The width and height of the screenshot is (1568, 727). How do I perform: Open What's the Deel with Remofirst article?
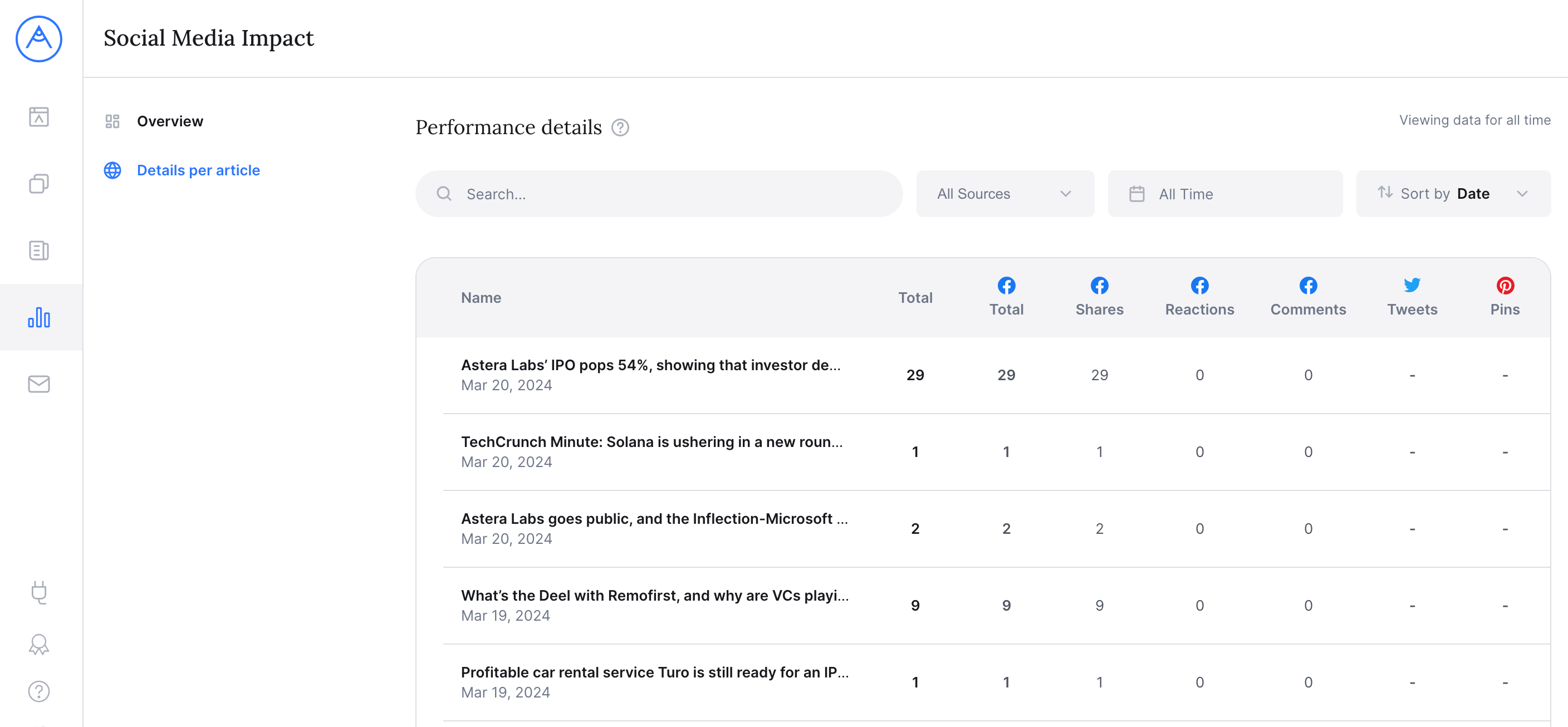[655, 595]
